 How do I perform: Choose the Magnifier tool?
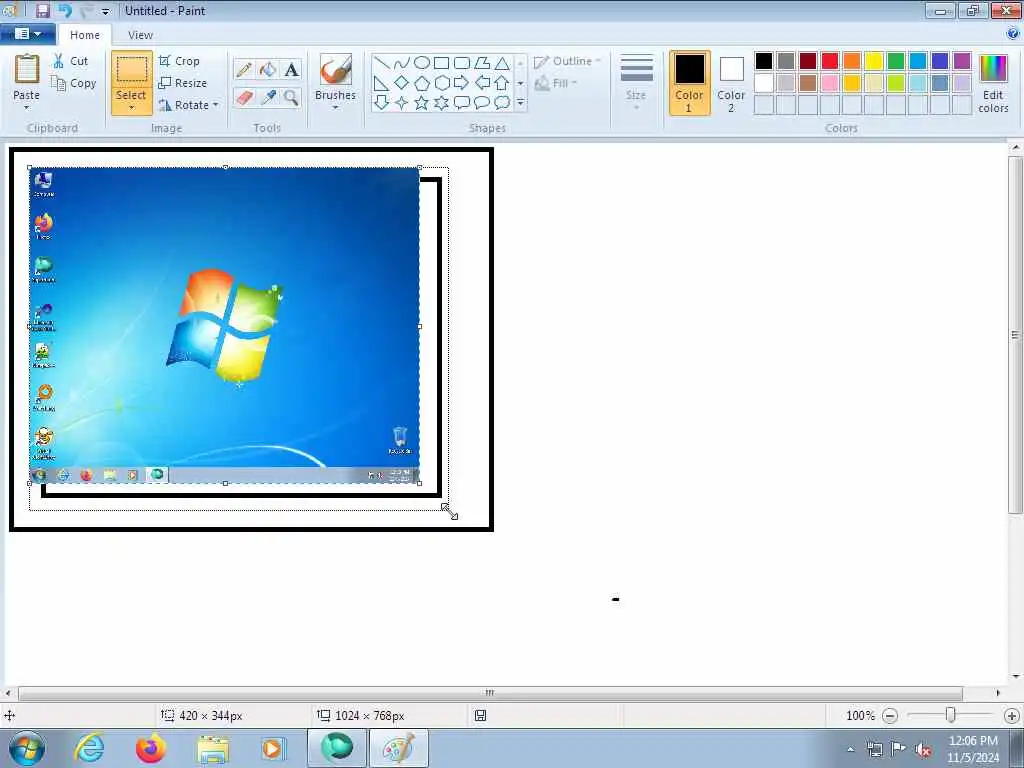pos(291,97)
